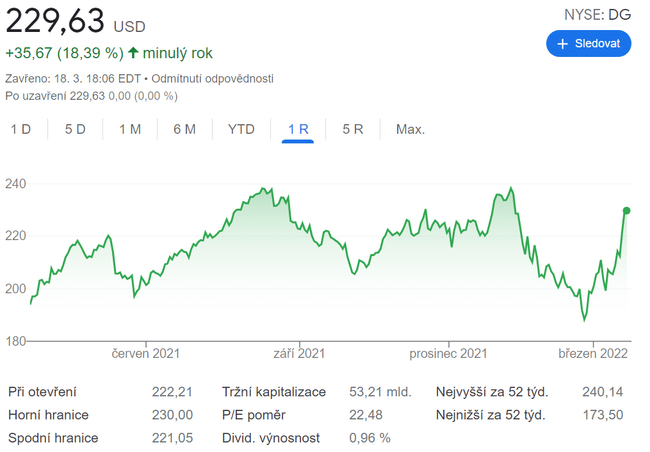Viewport: 650px width, 452px height.
Task: Select the YTD range tab
Action: (x=241, y=129)
